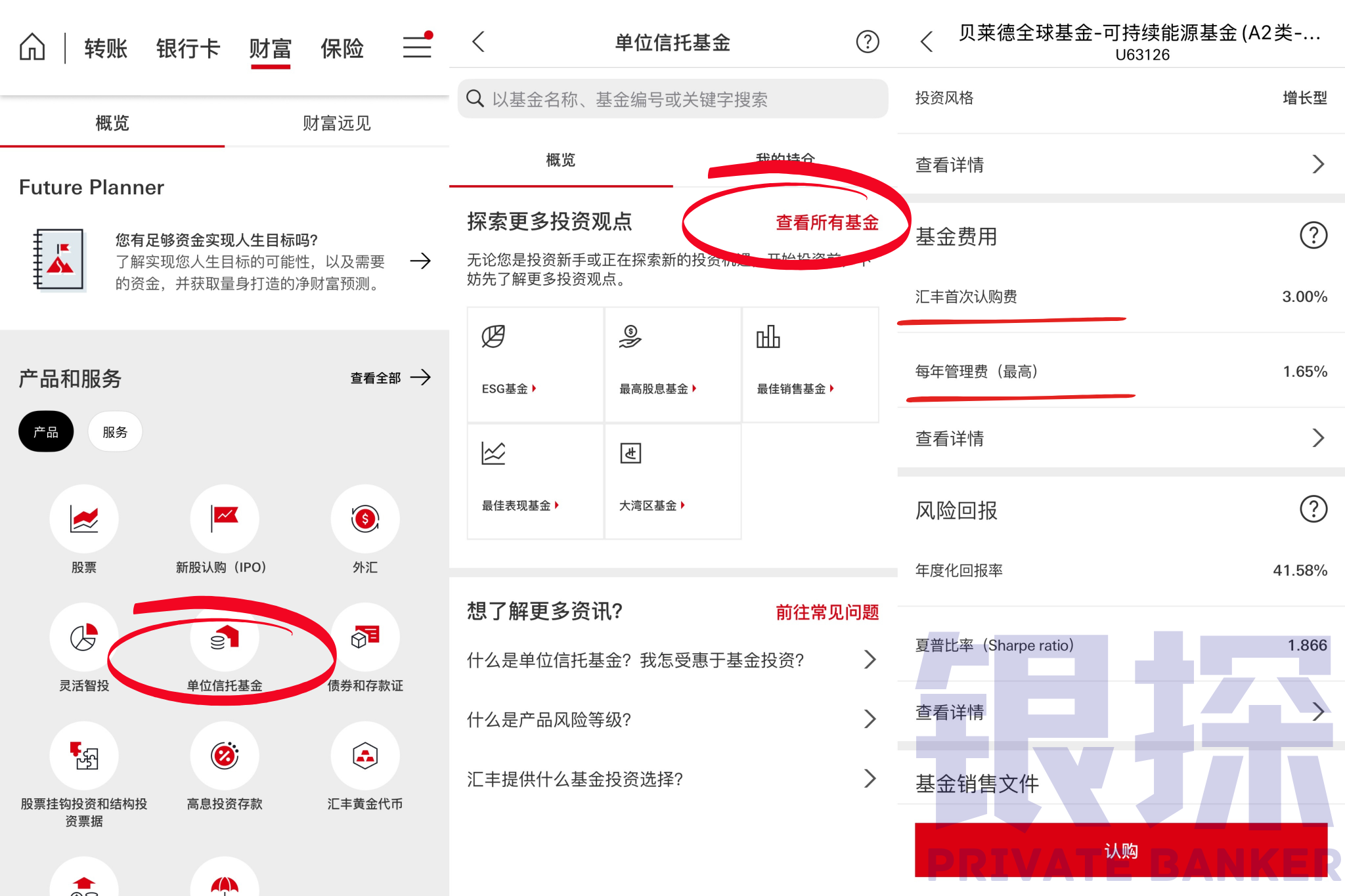
Task: Open the Future Planner notebook illustration
Action: point(59,260)
